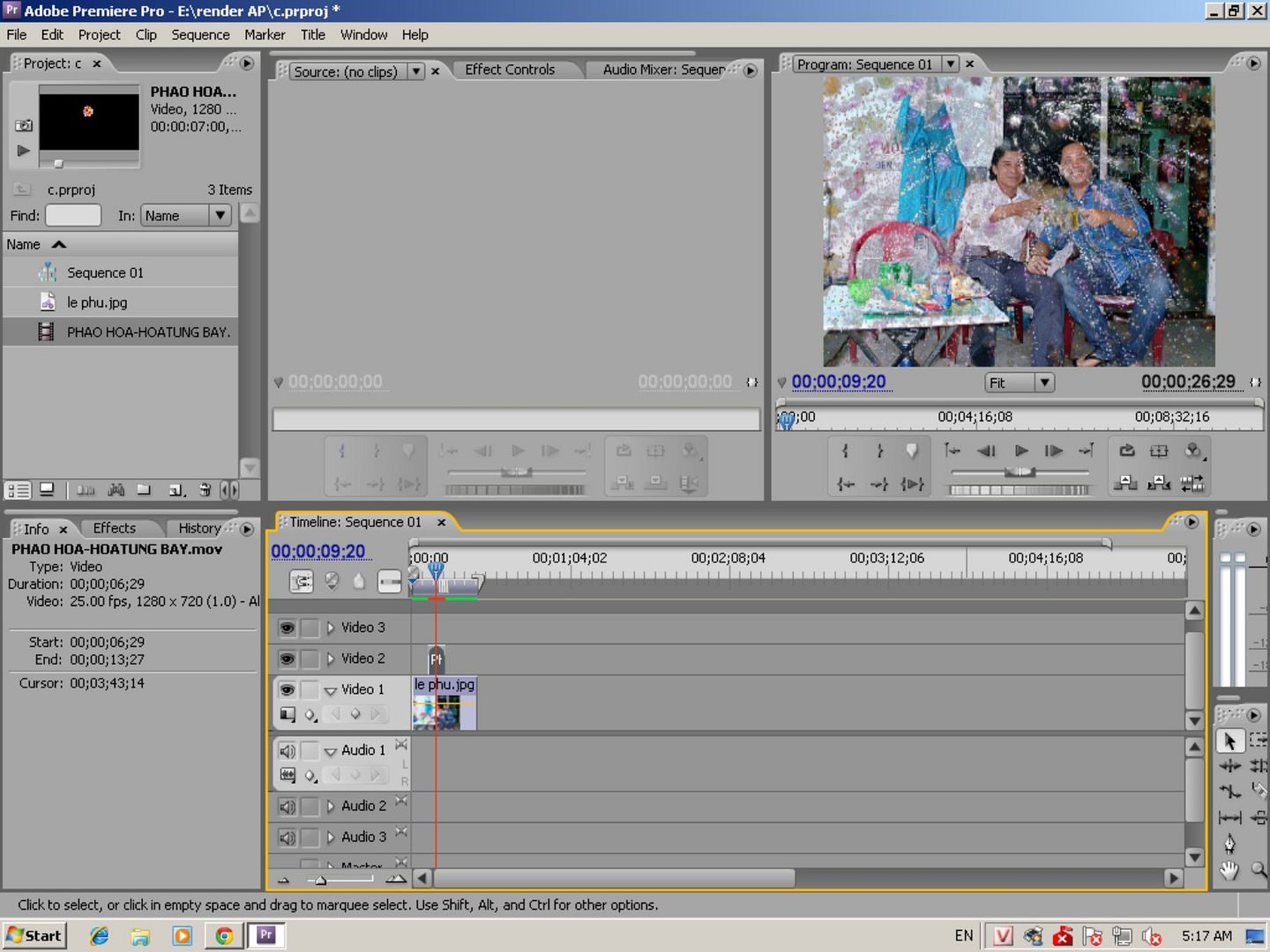Image resolution: width=1270 pixels, height=952 pixels.
Task: Select the Ripple Edit tool
Action: click(1229, 766)
